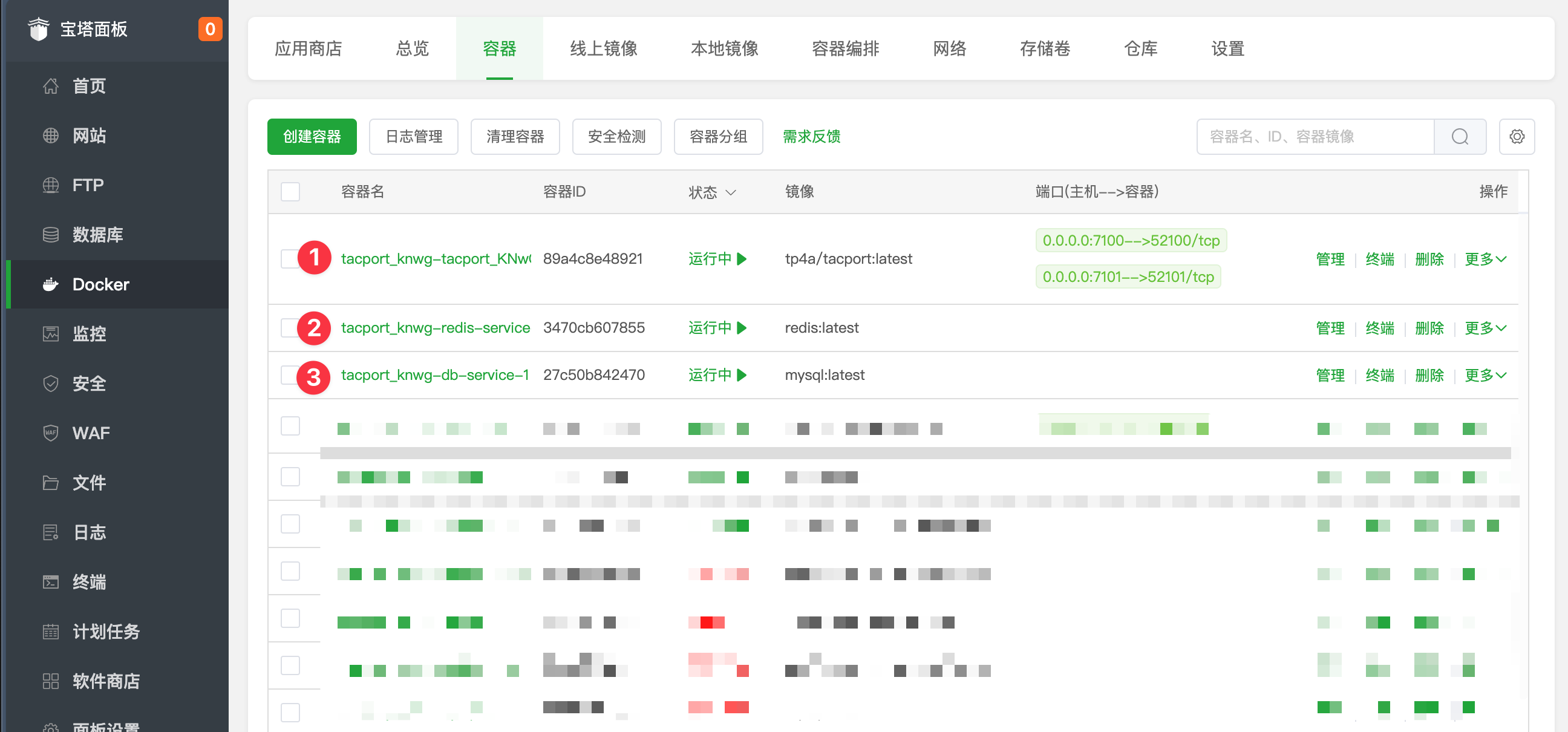Click 管理 for the tp4a/tacport:latest container
The height and width of the screenshot is (732, 1568).
tap(1330, 259)
